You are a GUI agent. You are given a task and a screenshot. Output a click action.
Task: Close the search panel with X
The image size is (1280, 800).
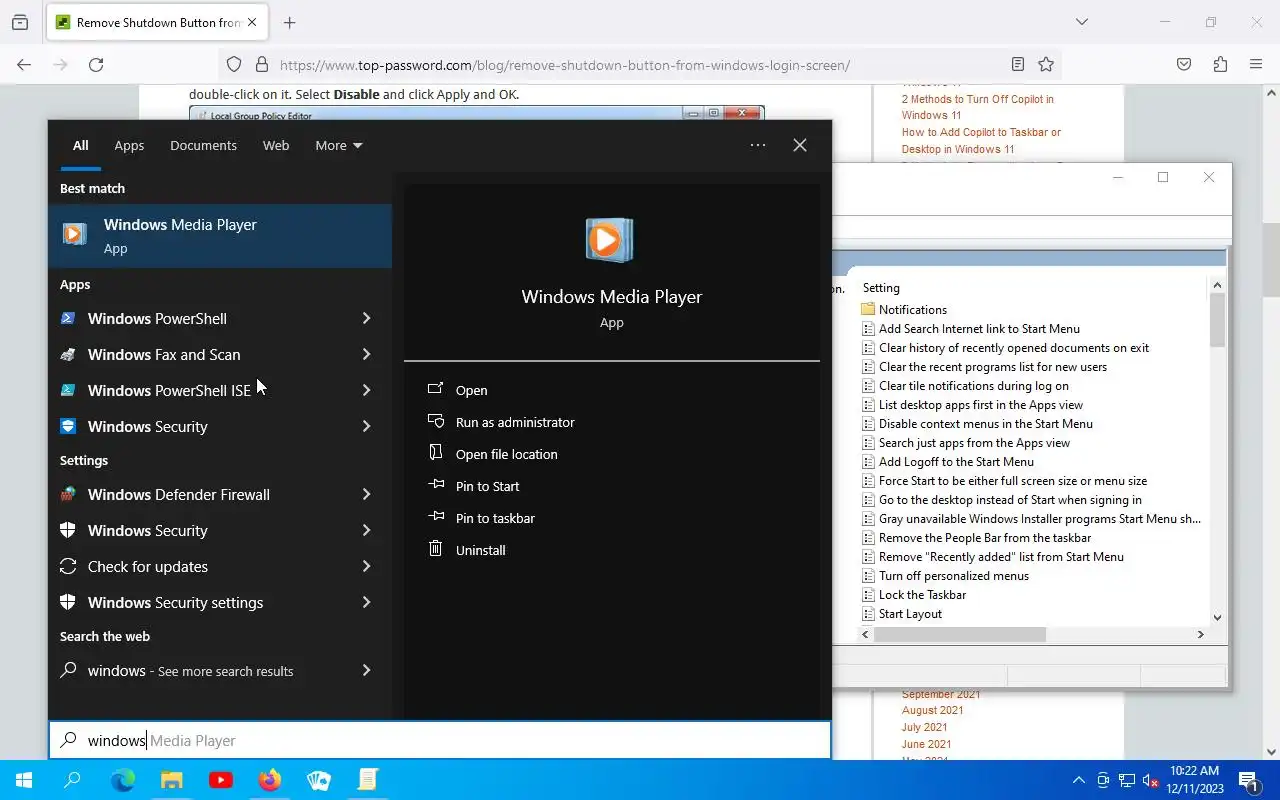coord(800,145)
